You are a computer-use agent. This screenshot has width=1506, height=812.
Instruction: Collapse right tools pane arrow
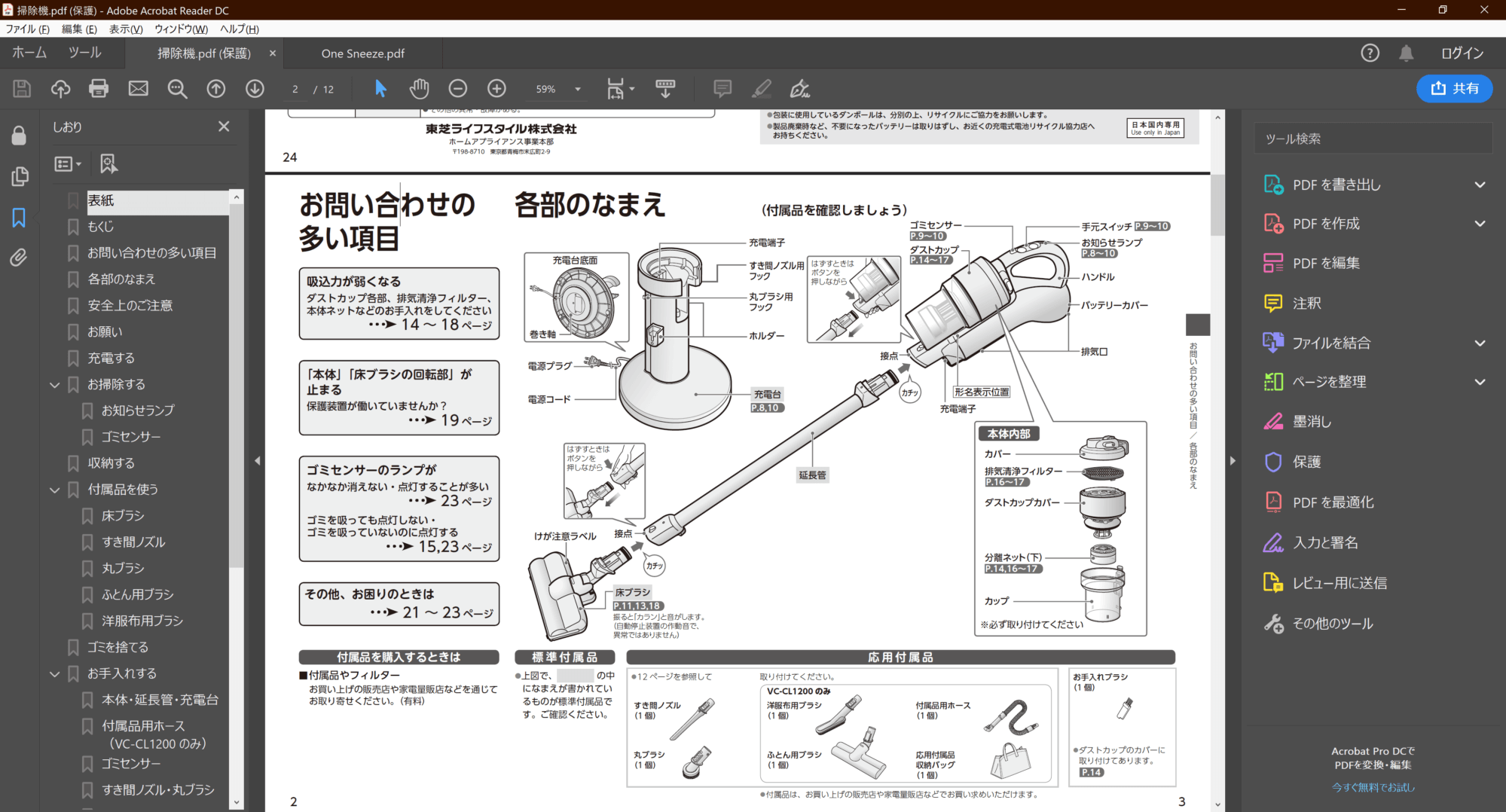[1233, 460]
